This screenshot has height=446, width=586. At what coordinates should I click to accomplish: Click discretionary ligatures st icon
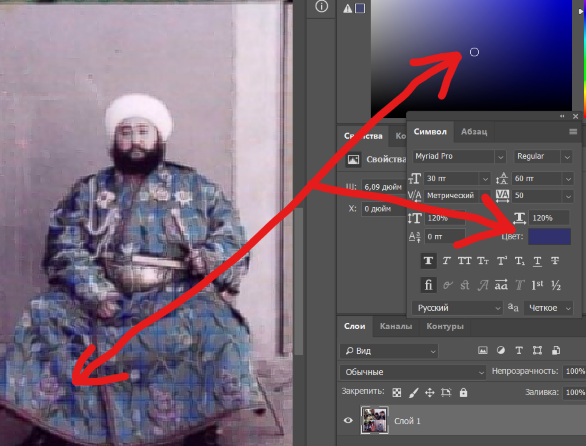tap(465, 286)
